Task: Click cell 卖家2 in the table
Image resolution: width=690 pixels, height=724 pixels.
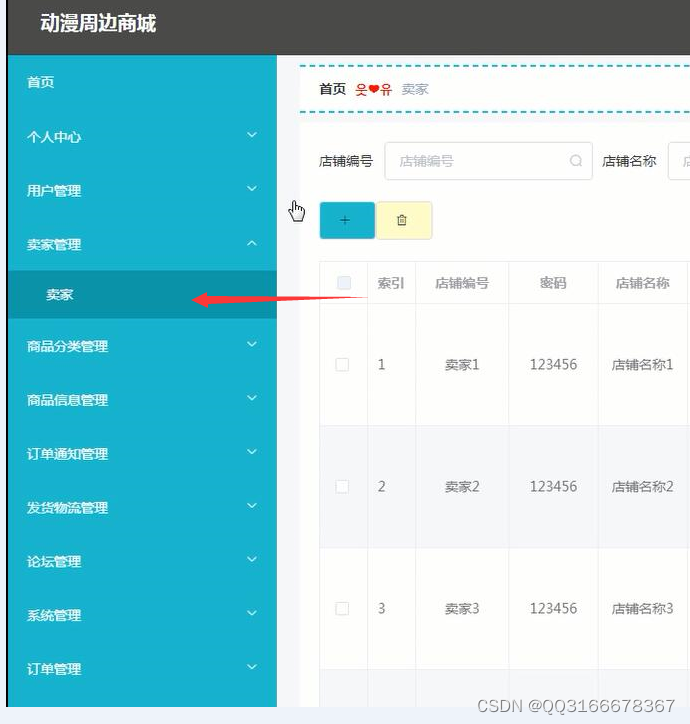Action: (462, 486)
